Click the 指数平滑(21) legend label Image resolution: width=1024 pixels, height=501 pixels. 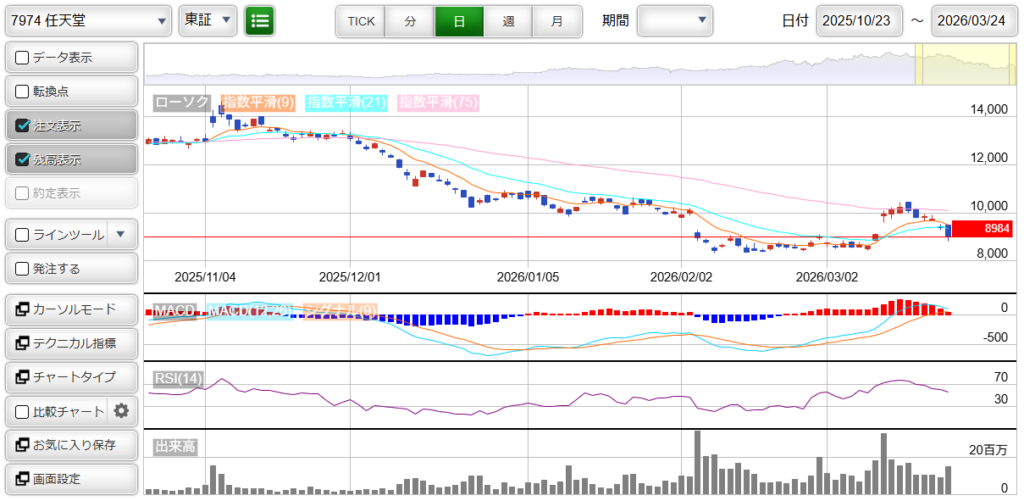[x=347, y=102]
